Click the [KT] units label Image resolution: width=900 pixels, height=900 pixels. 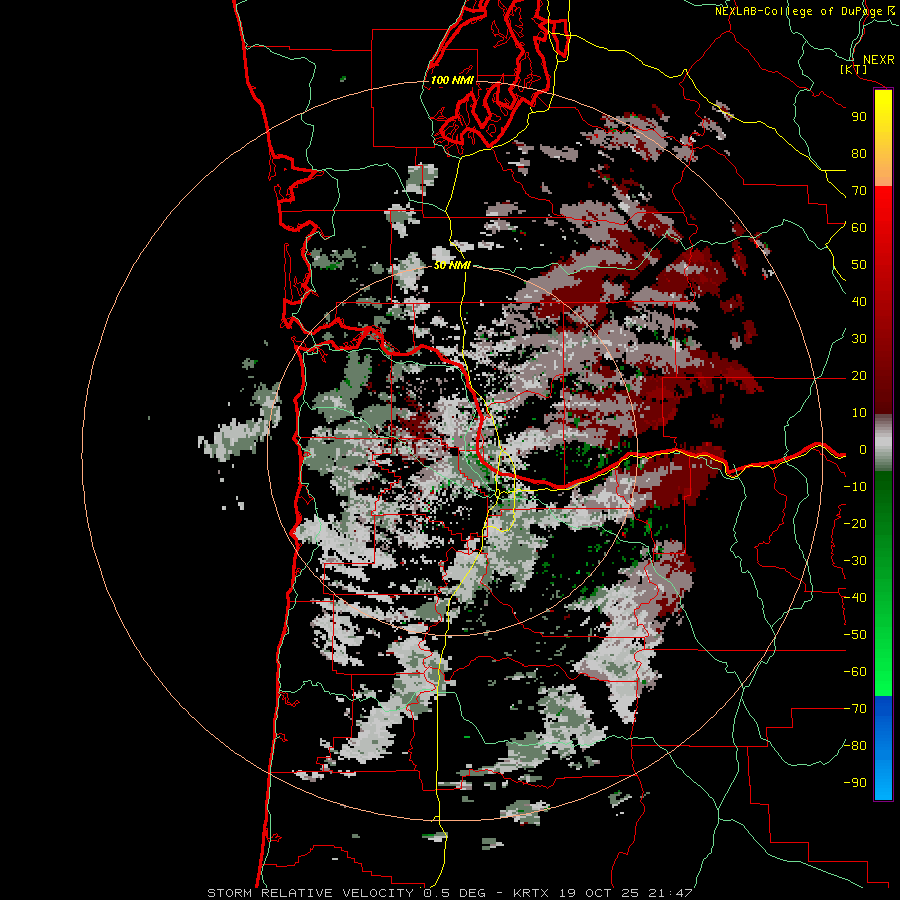[x=853, y=69]
